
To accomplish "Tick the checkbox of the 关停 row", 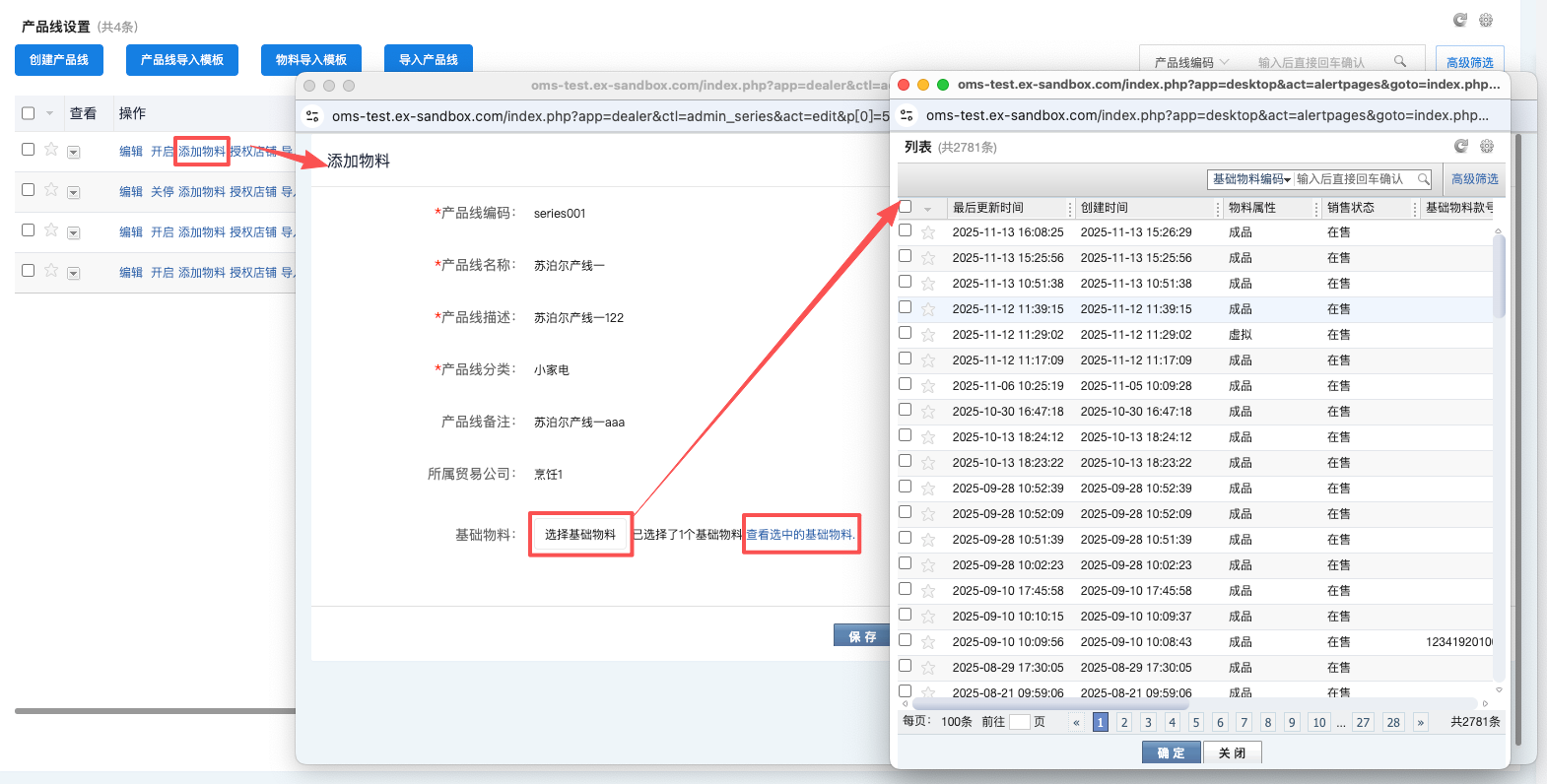I will [x=28, y=189].
